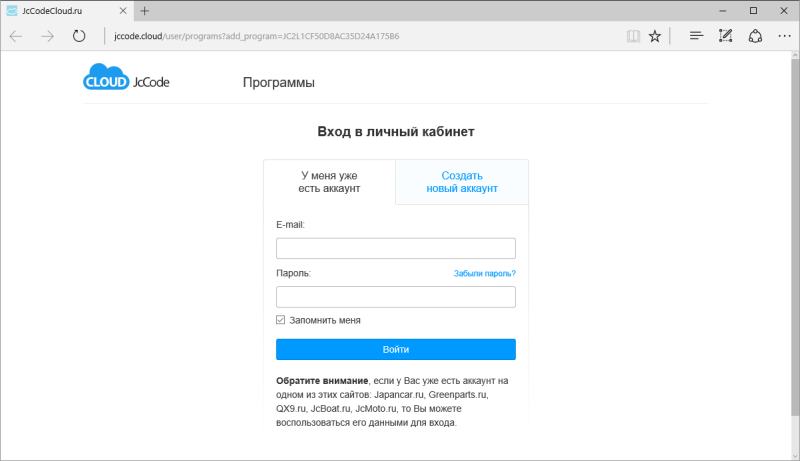Click the JcCode Cloud logo

click(126, 78)
